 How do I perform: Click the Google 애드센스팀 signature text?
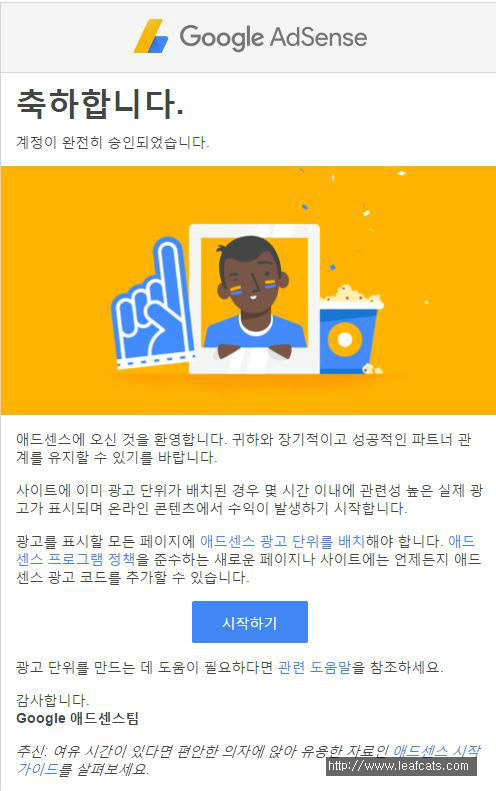[77, 718]
